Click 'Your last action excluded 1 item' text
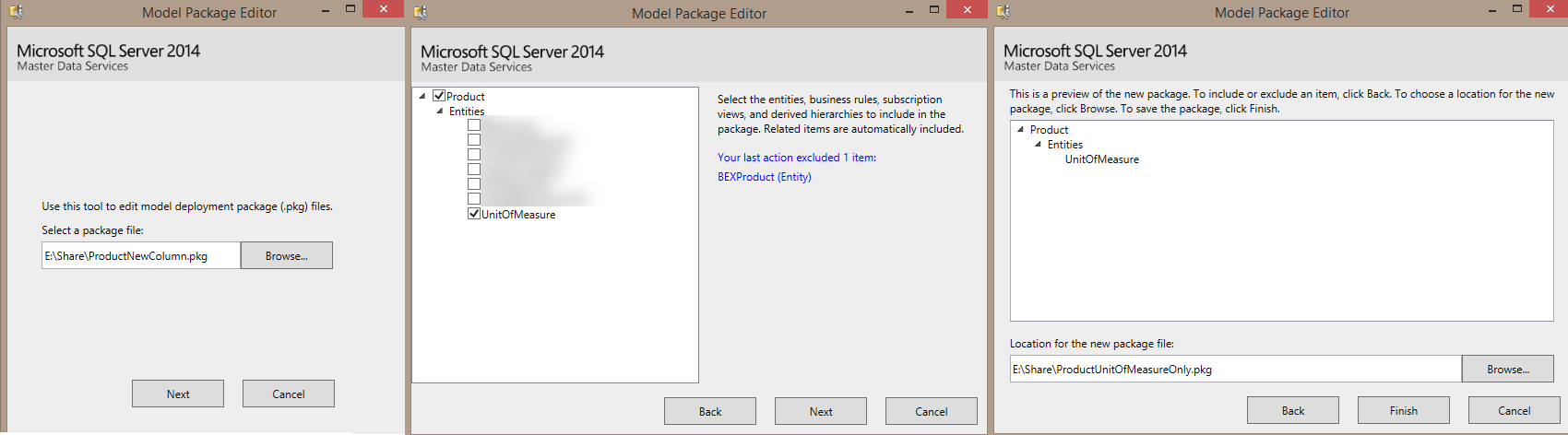1568x435 pixels. [x=797, y=158]
